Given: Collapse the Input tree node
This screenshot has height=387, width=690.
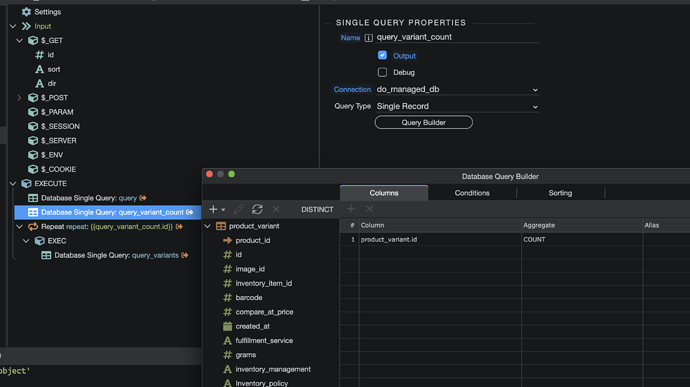Looking at the screenshot, I should coord(13,26).
